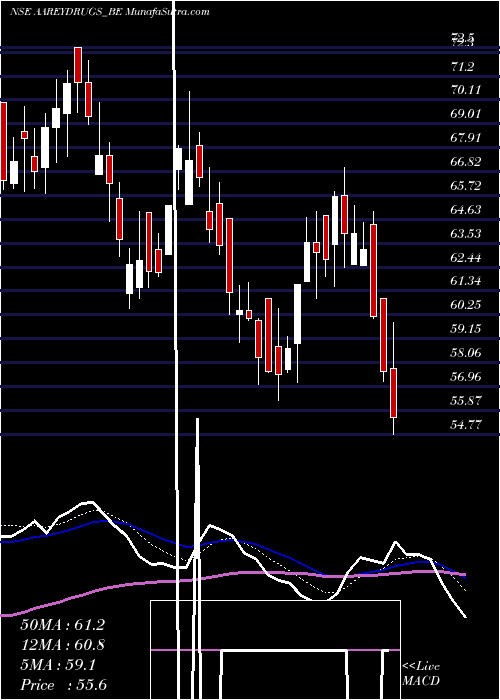The image size is (500, 700).
Task: Click the 67.91 price axis label
Action: pyautogui.click(x=466, y=138)
